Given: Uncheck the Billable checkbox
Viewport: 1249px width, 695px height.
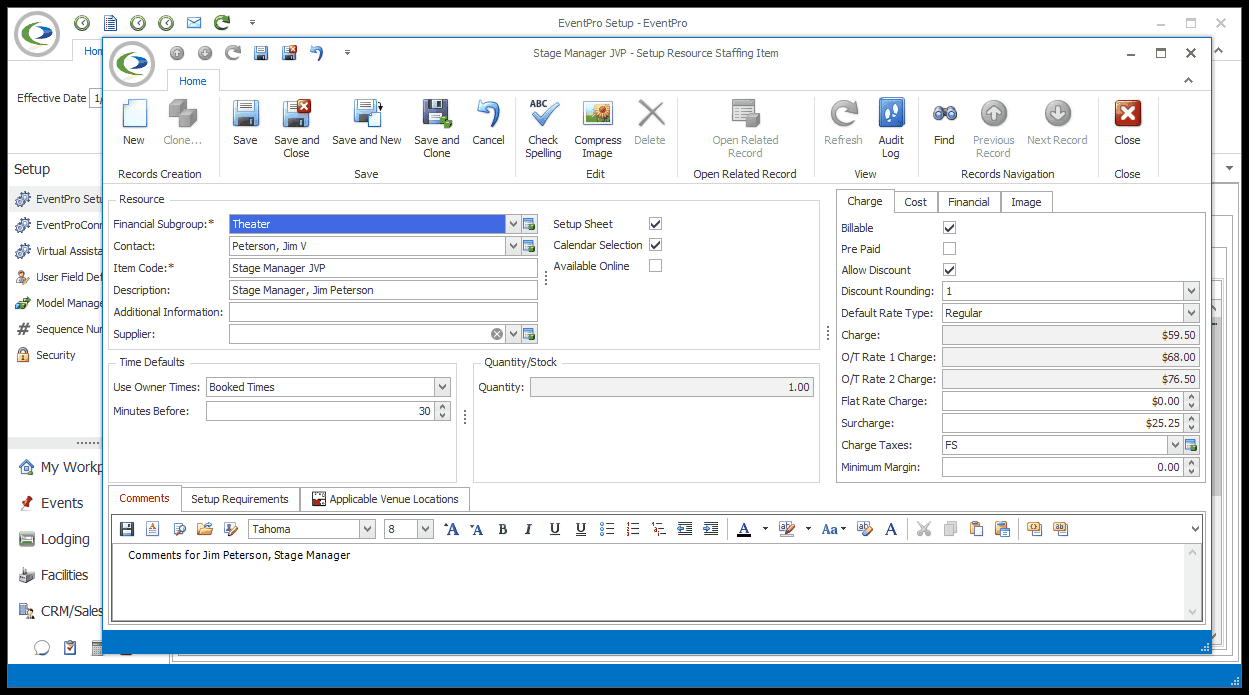Looking at the screenshot, I should pos(949,228).
